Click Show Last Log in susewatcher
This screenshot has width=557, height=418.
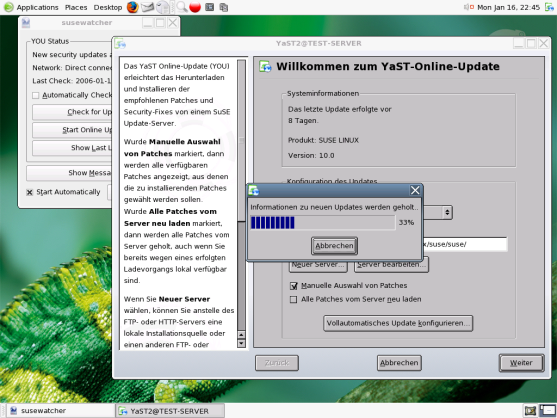(x=72, y=148)
